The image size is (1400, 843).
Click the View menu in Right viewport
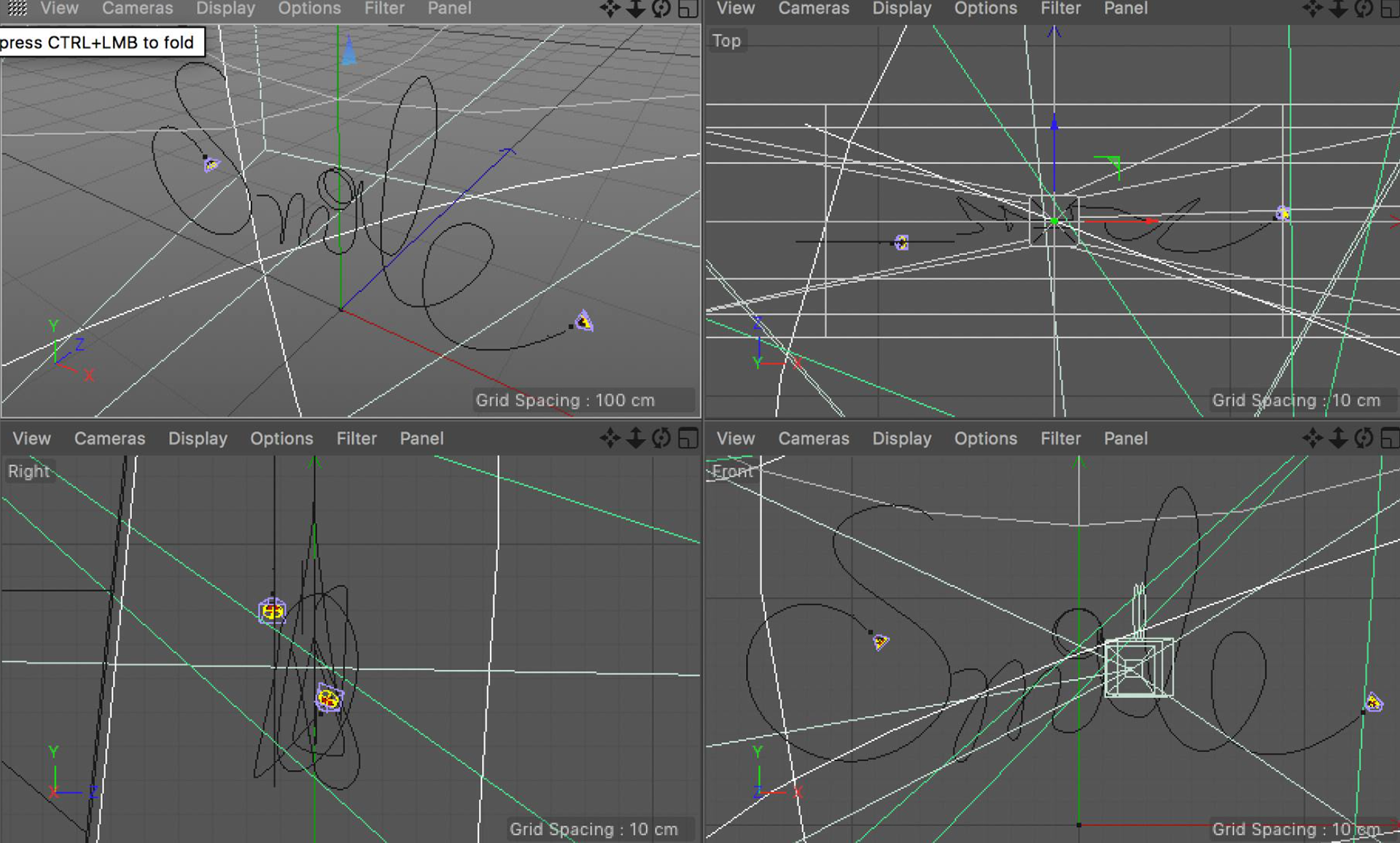click(x=31, y=438)
